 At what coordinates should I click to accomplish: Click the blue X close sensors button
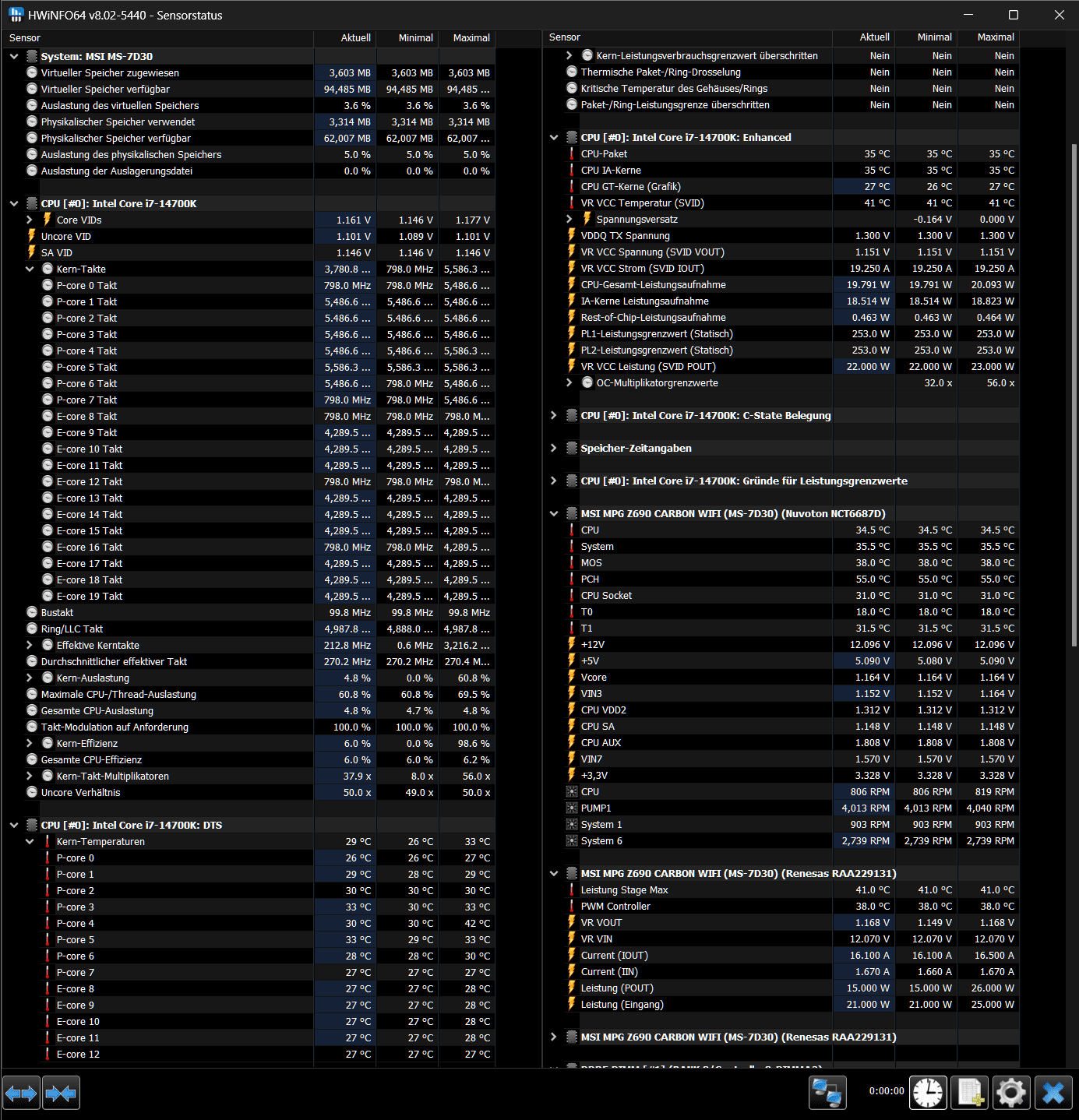pos(1053,1093)
